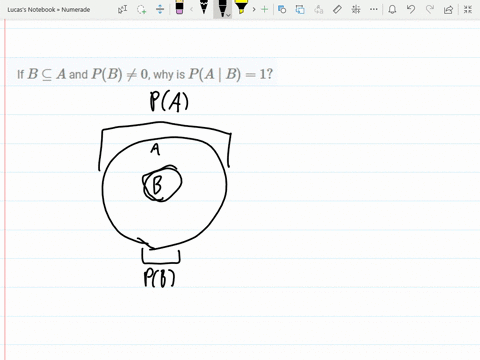This screenshot has height=360, width=480.
Task: Pick the Eraser tool
Action: [x=179, y=7]
